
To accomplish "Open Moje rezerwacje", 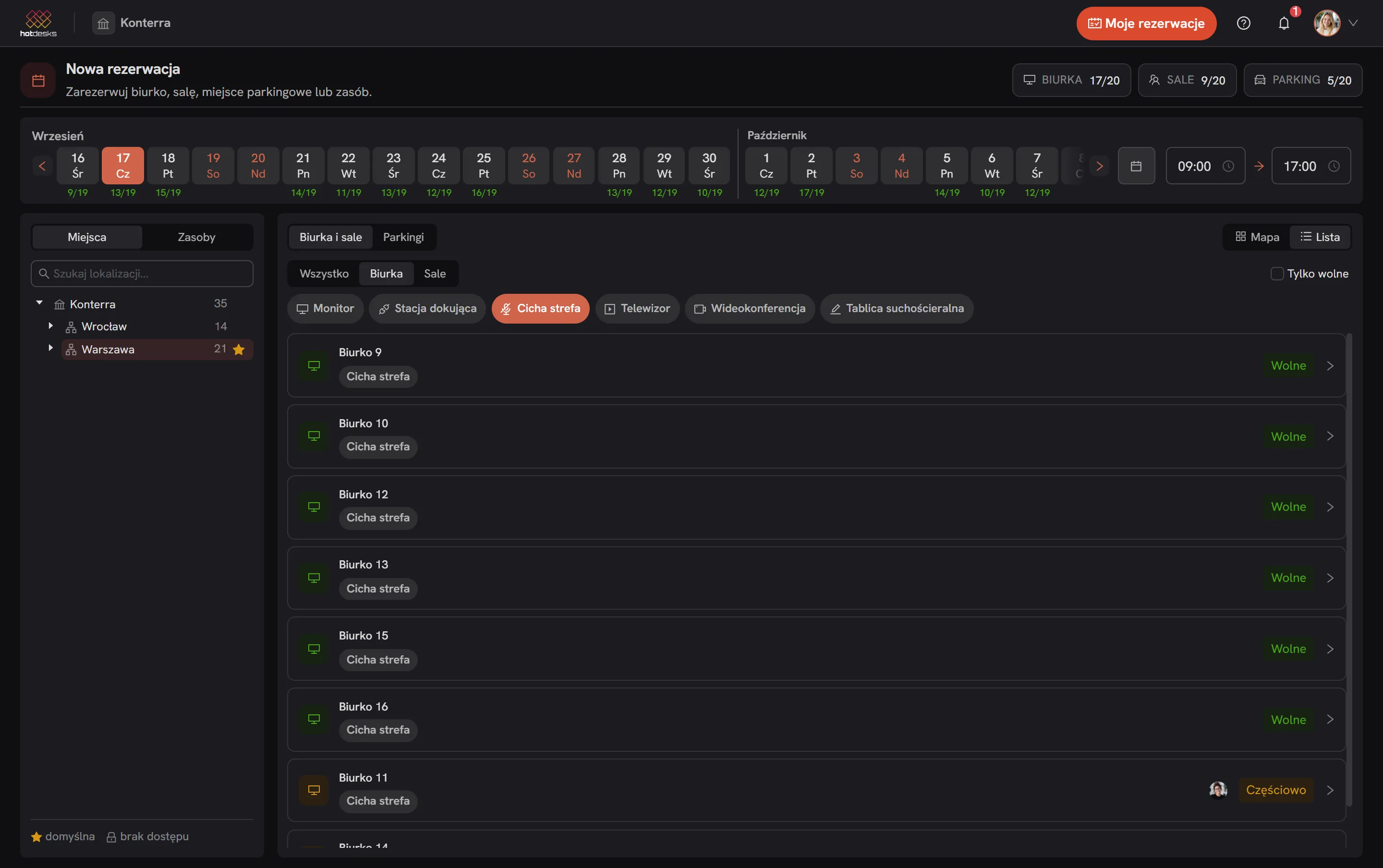I will [1146, 23].
